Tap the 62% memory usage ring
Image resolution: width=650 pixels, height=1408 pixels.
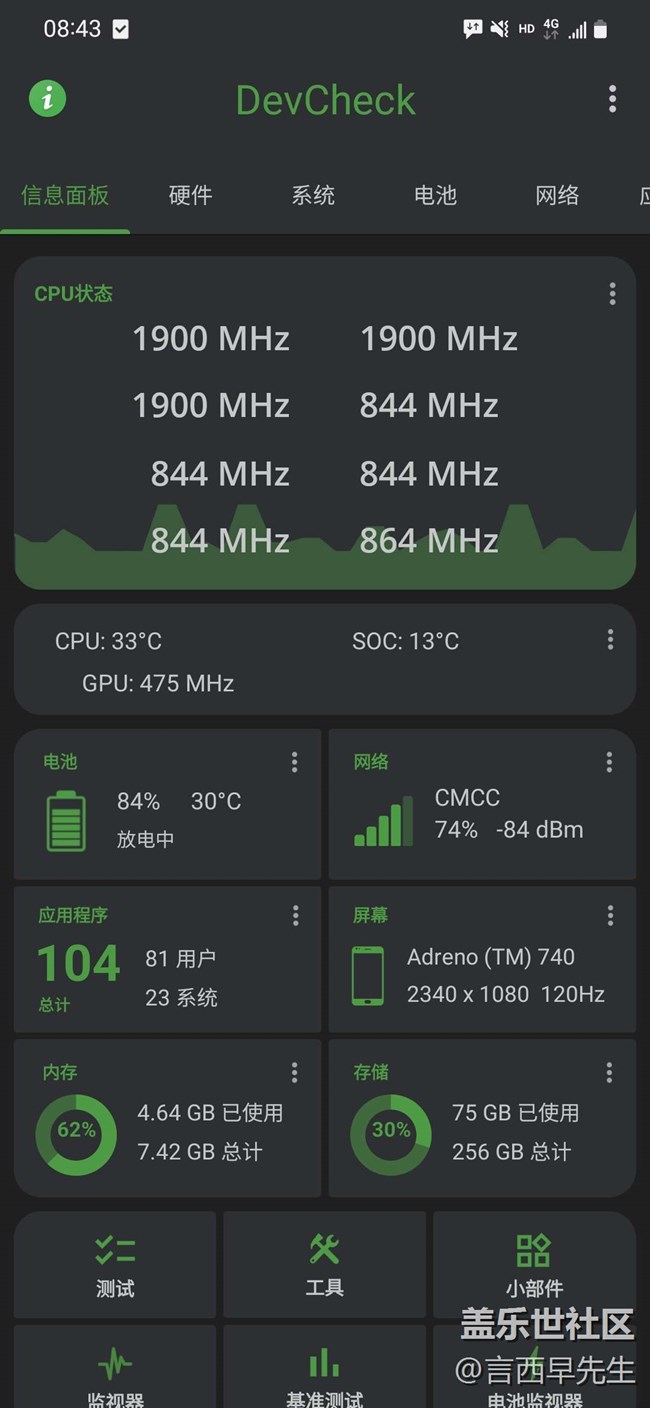click(x=76, y=1134)
